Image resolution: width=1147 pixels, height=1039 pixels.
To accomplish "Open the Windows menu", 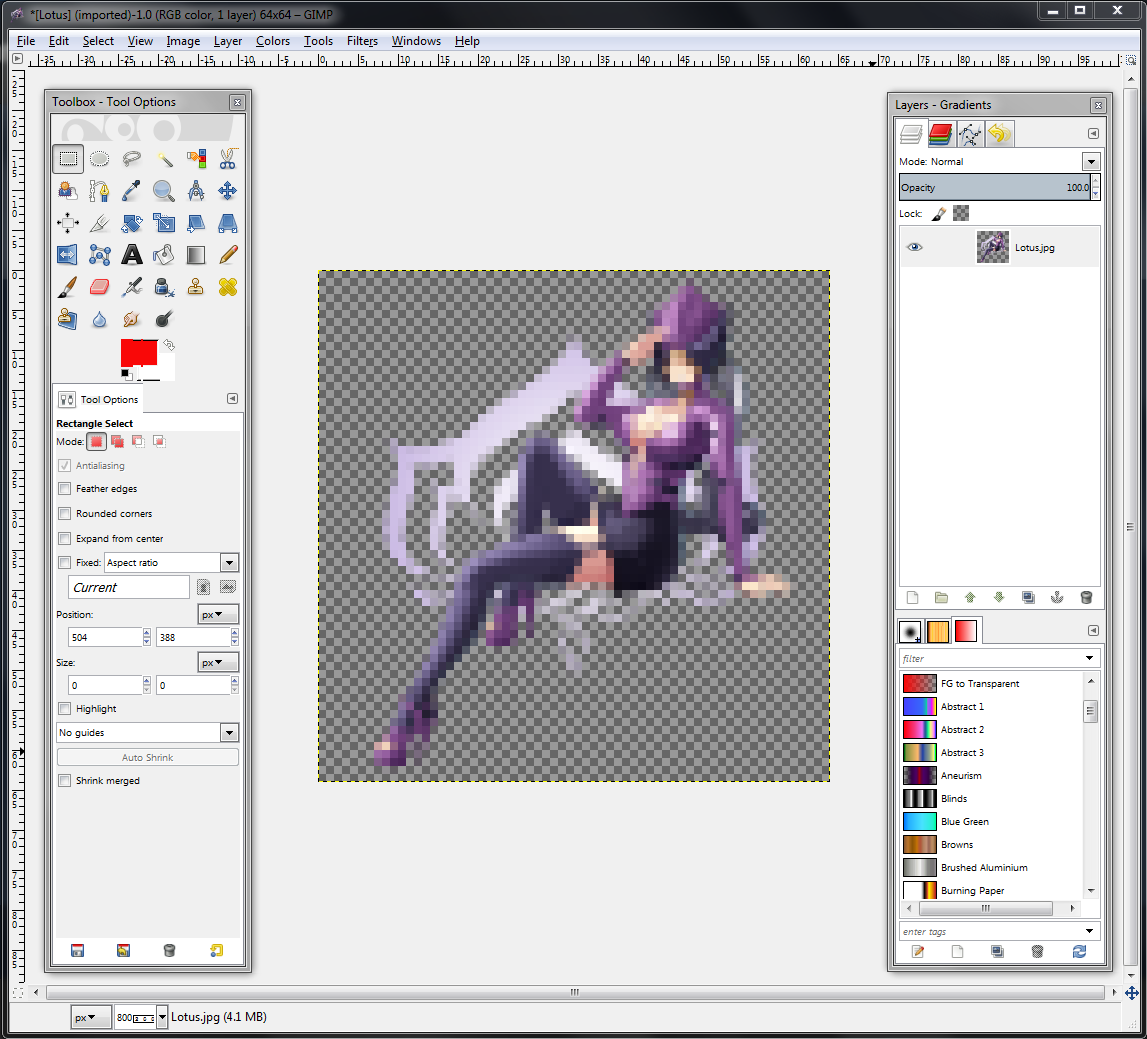I will pyautogui.click(x=416, y=41).
